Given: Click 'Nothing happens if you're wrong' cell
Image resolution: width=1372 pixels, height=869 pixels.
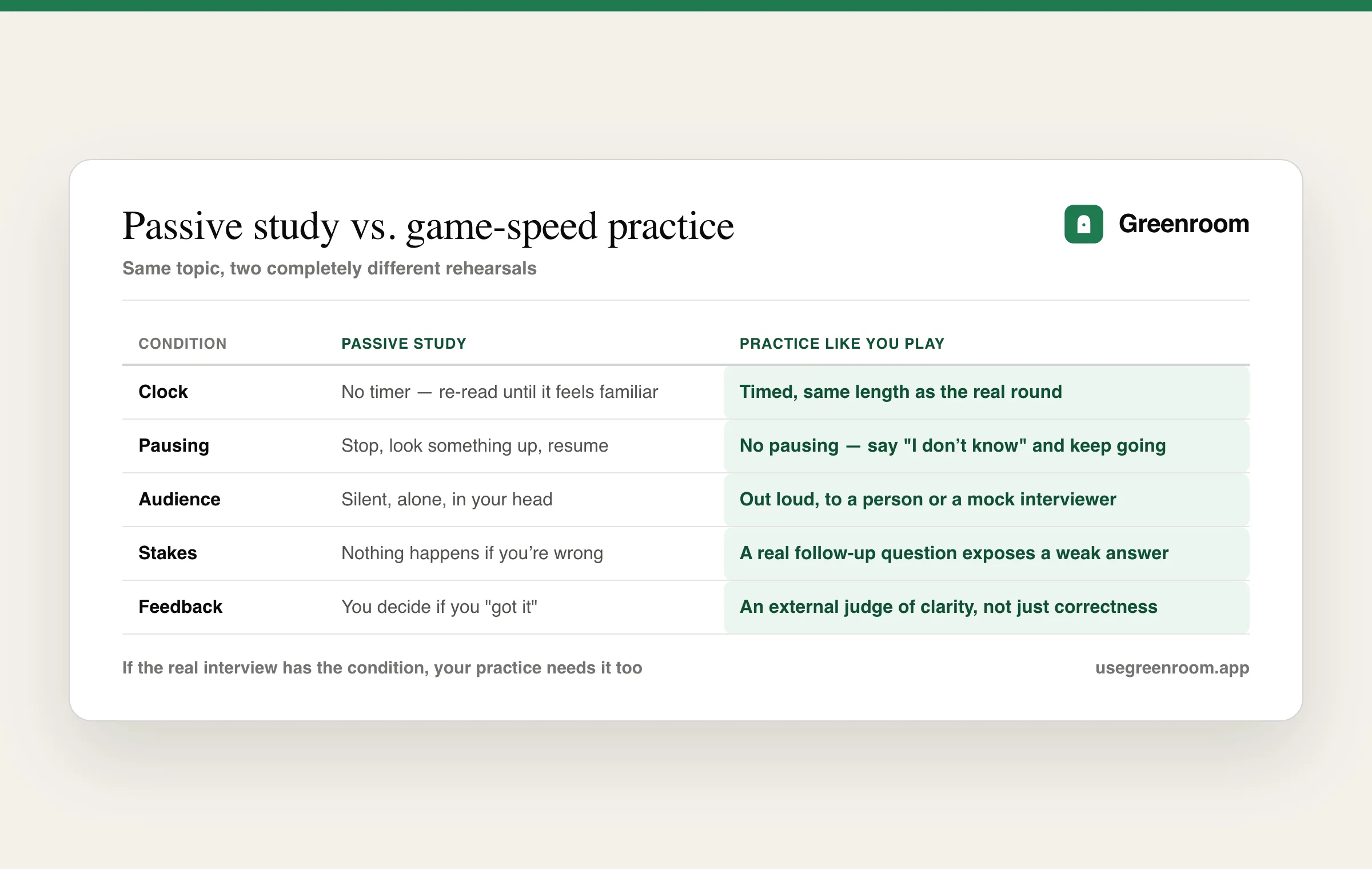Looking at the screenshot, I should tap(472, 553).
